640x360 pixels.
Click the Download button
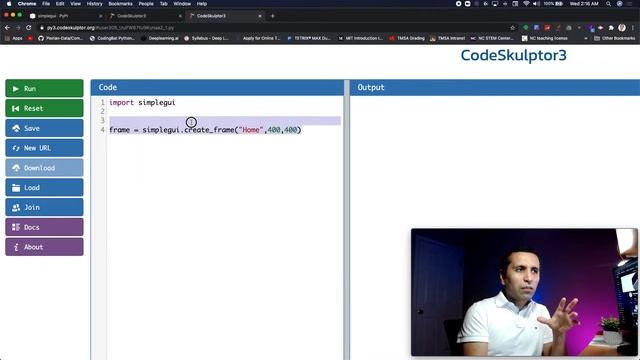pyautogui.click(x=44, y=168)
